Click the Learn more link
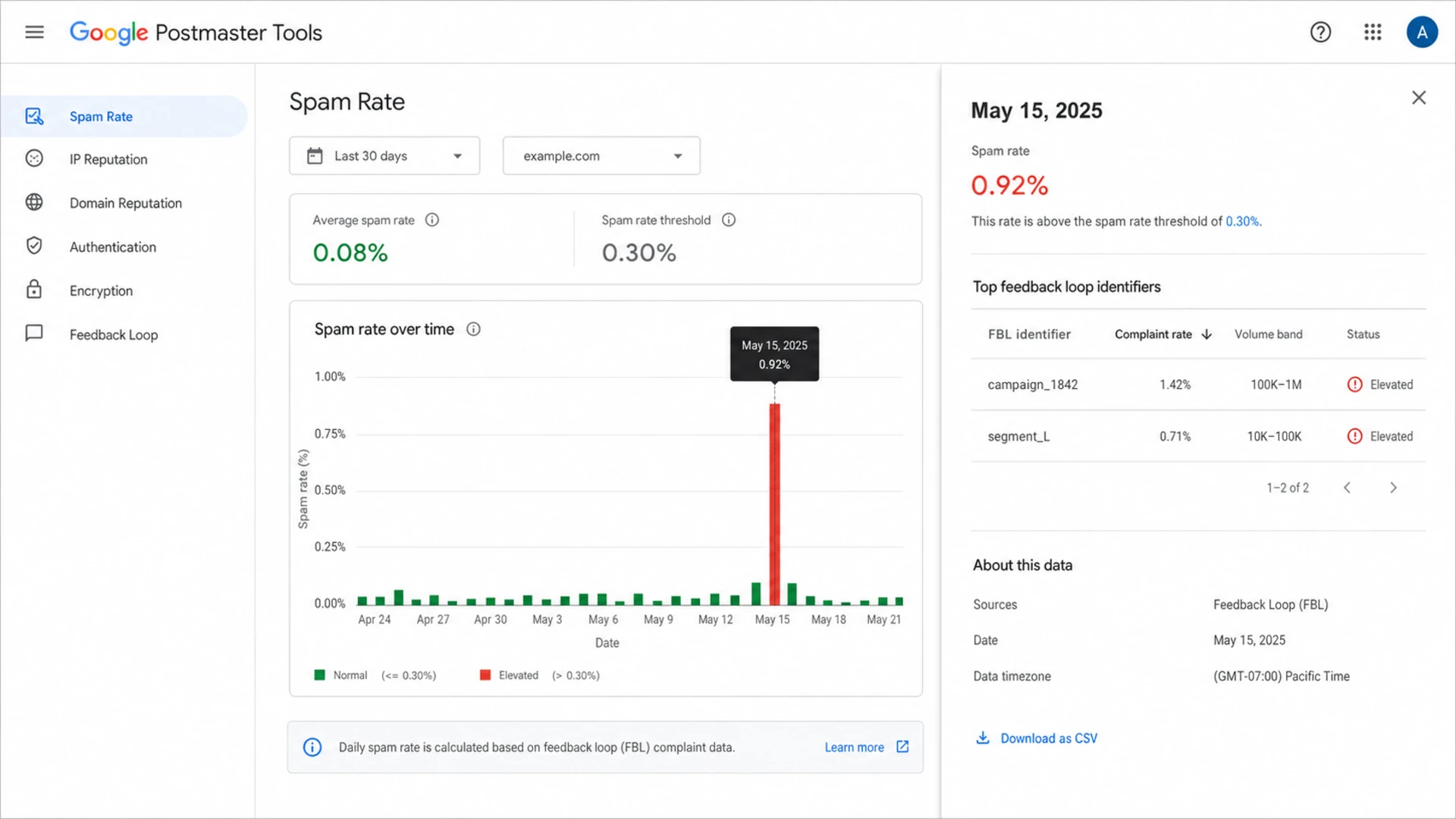 tap(854, 747)
